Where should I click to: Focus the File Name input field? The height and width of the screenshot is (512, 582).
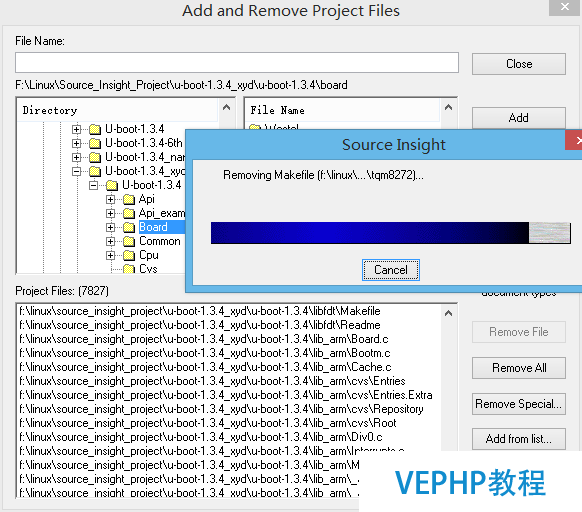coord(237,62)
